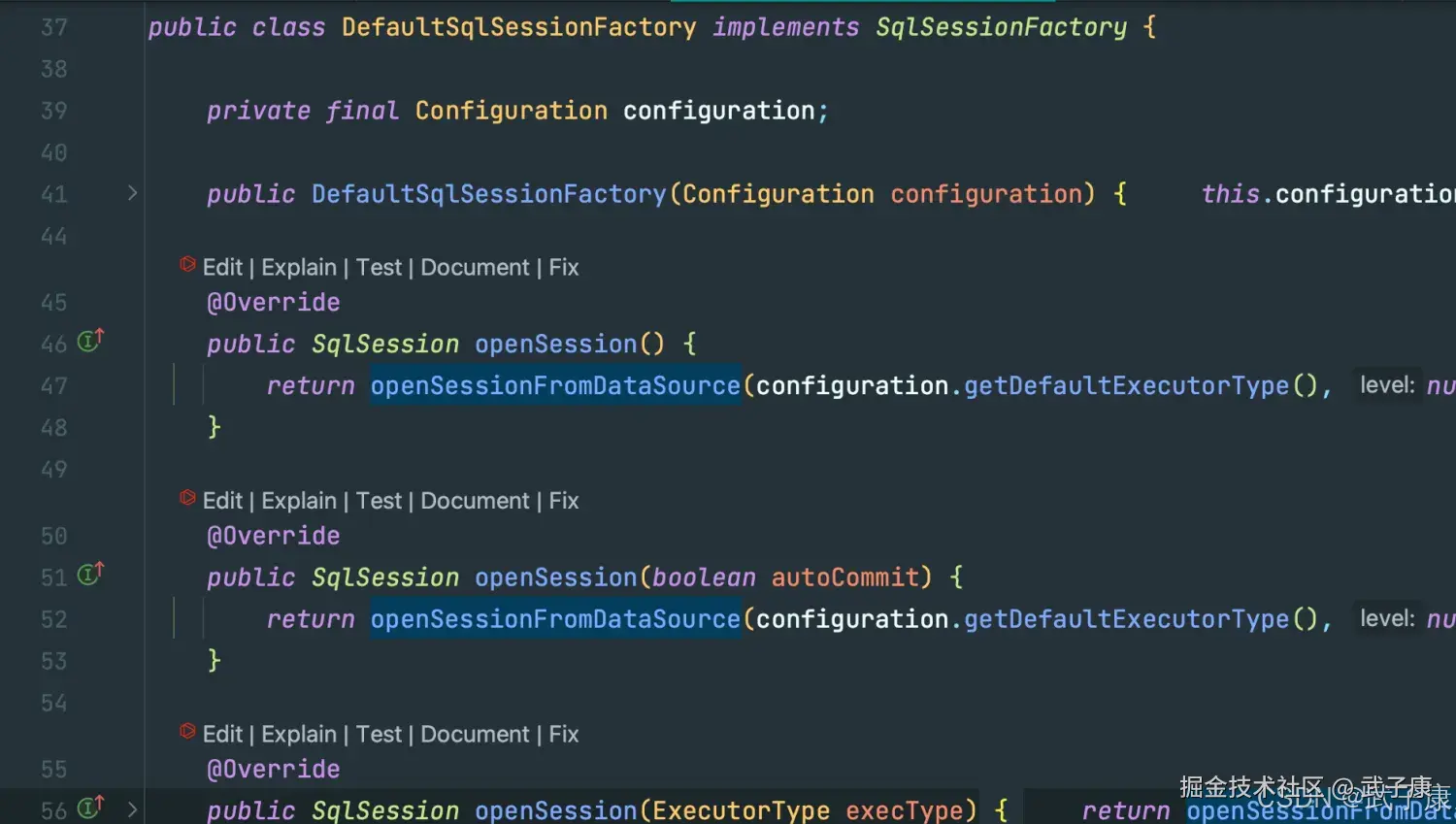The width and height of the screenshot is (1456, 824).
Task: Click Explain above openSession(ExecutorType execType)
Action: [299, 734]
